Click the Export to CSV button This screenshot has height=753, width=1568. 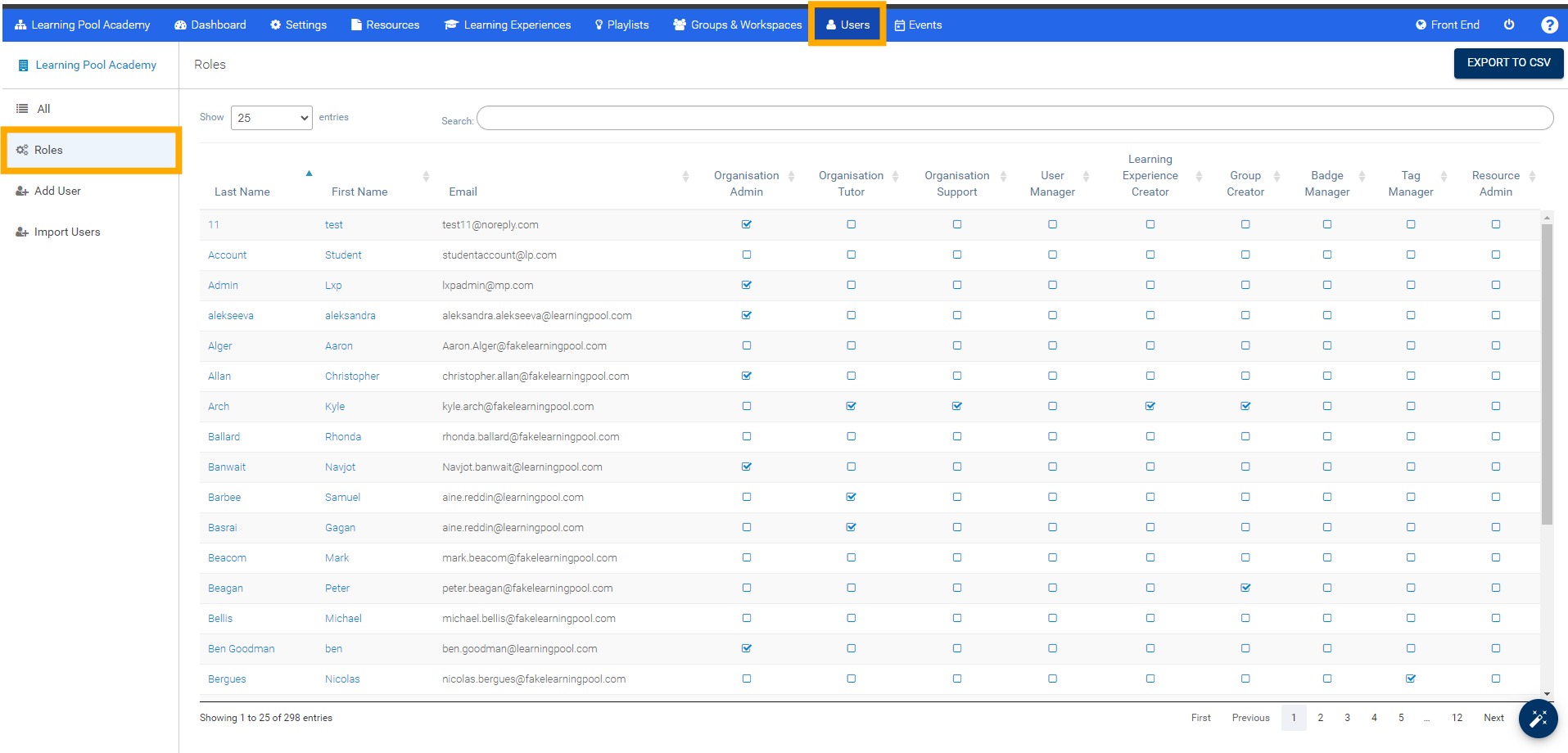pos(1508,63)
